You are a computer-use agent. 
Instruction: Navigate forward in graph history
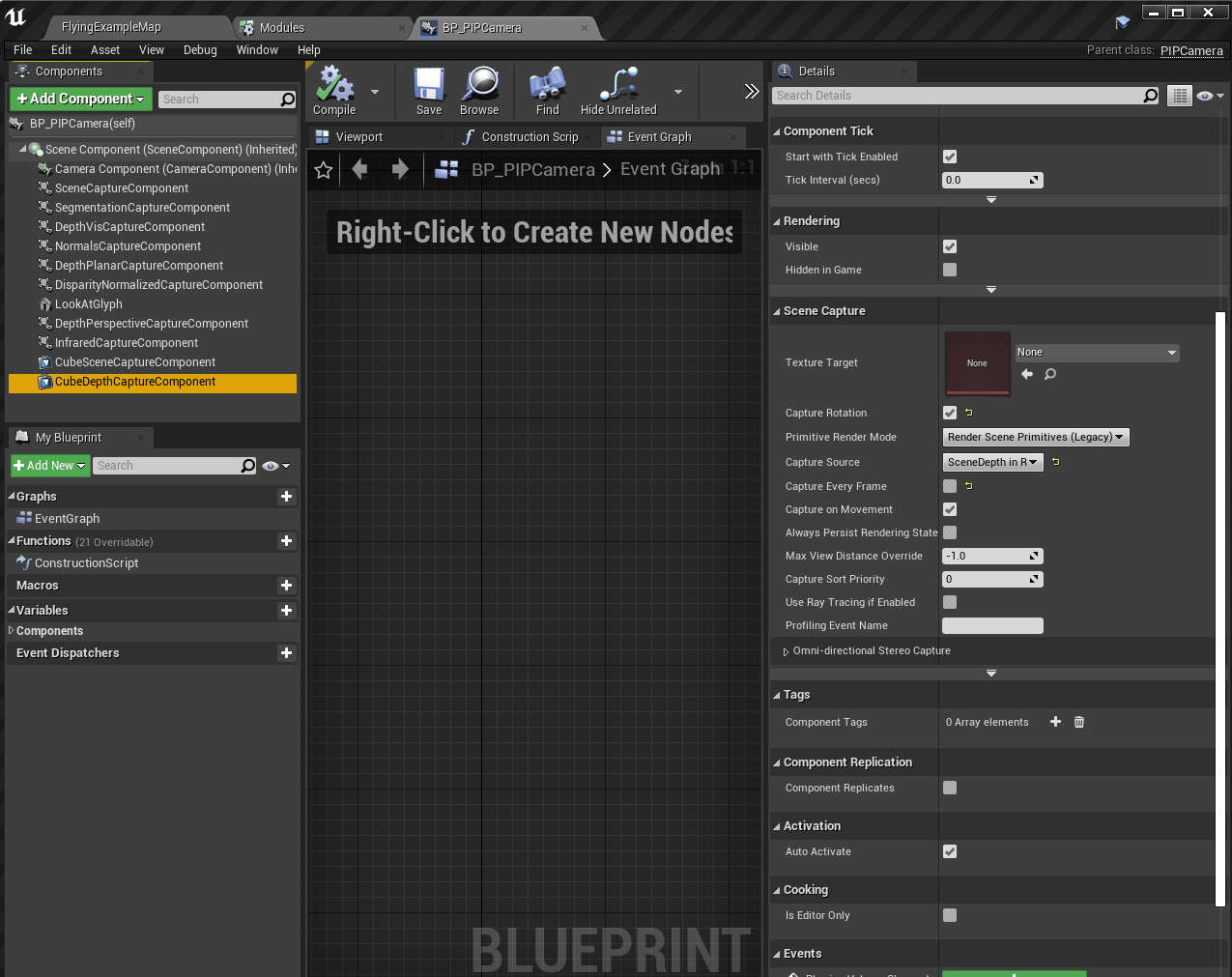[x=400, y=170]
